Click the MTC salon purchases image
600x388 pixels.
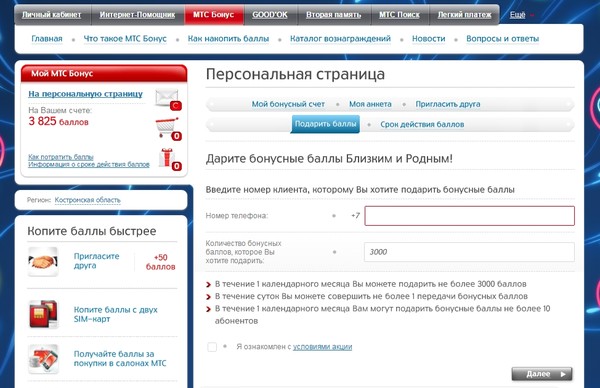43,359
